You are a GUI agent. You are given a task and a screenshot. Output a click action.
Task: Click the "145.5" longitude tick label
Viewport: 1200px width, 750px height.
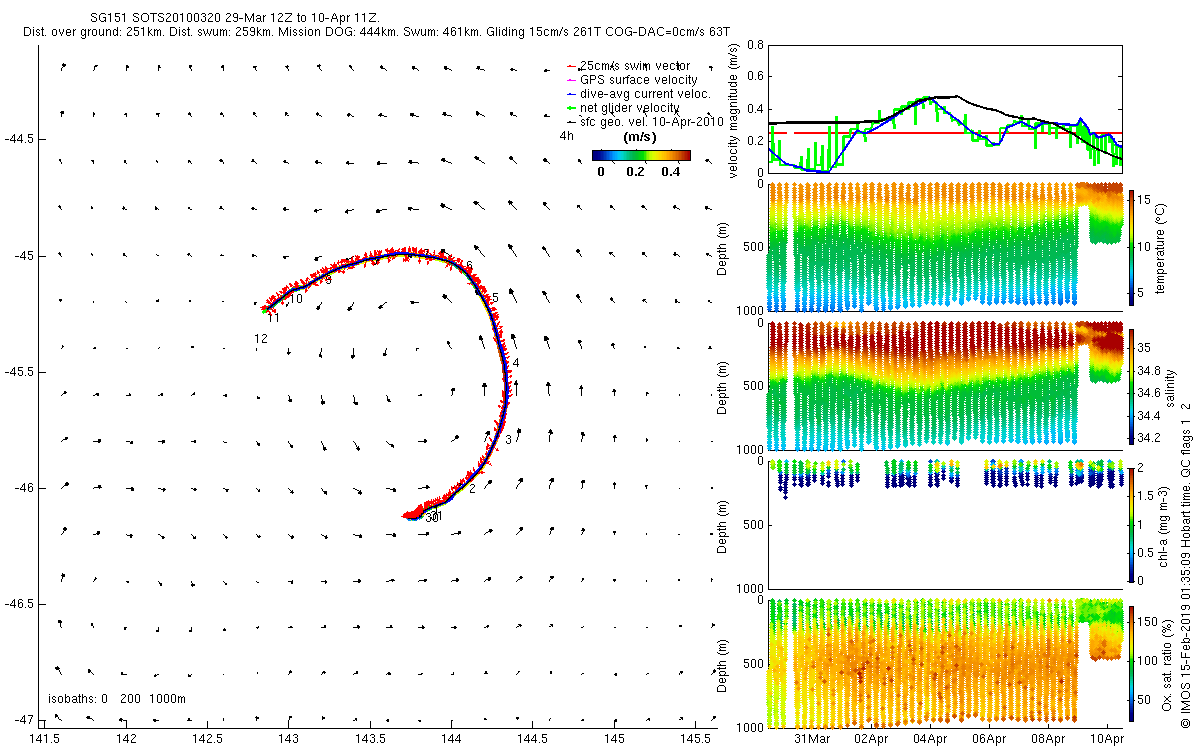(695, 739)
